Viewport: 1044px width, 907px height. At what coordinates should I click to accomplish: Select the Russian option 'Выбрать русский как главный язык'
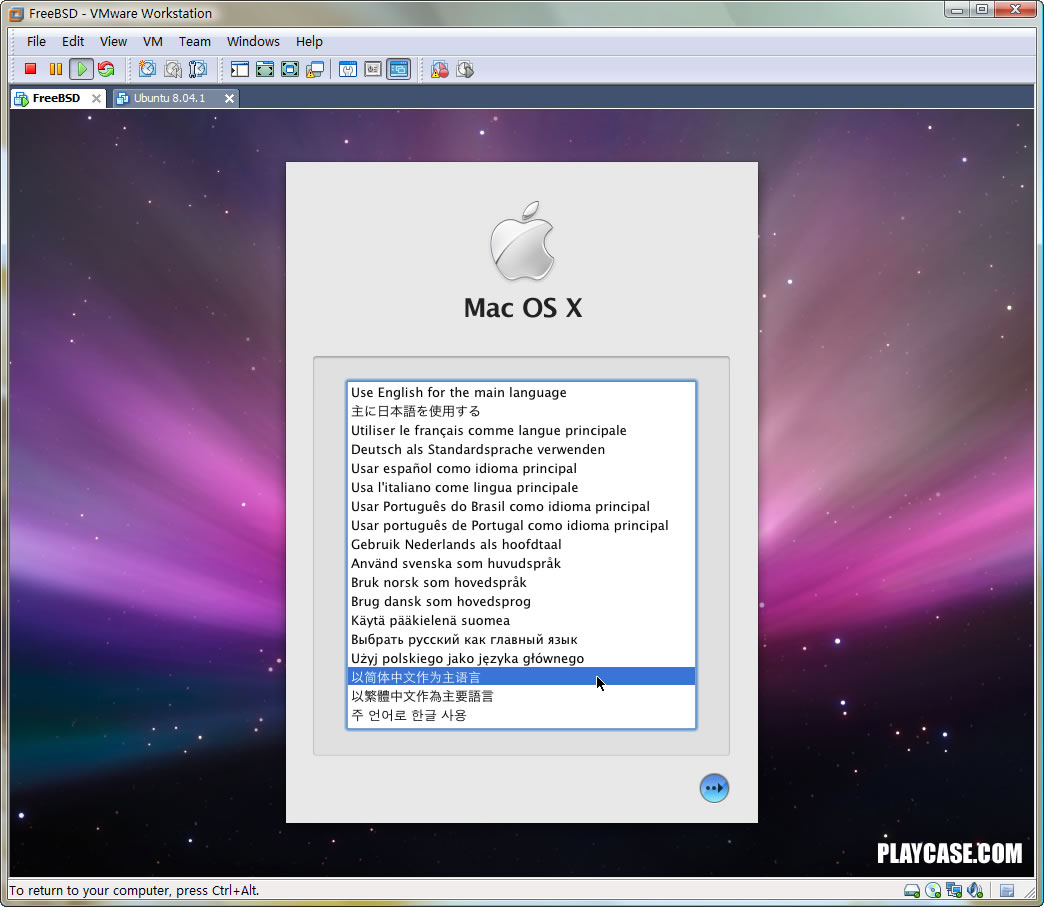pos(521,639)
